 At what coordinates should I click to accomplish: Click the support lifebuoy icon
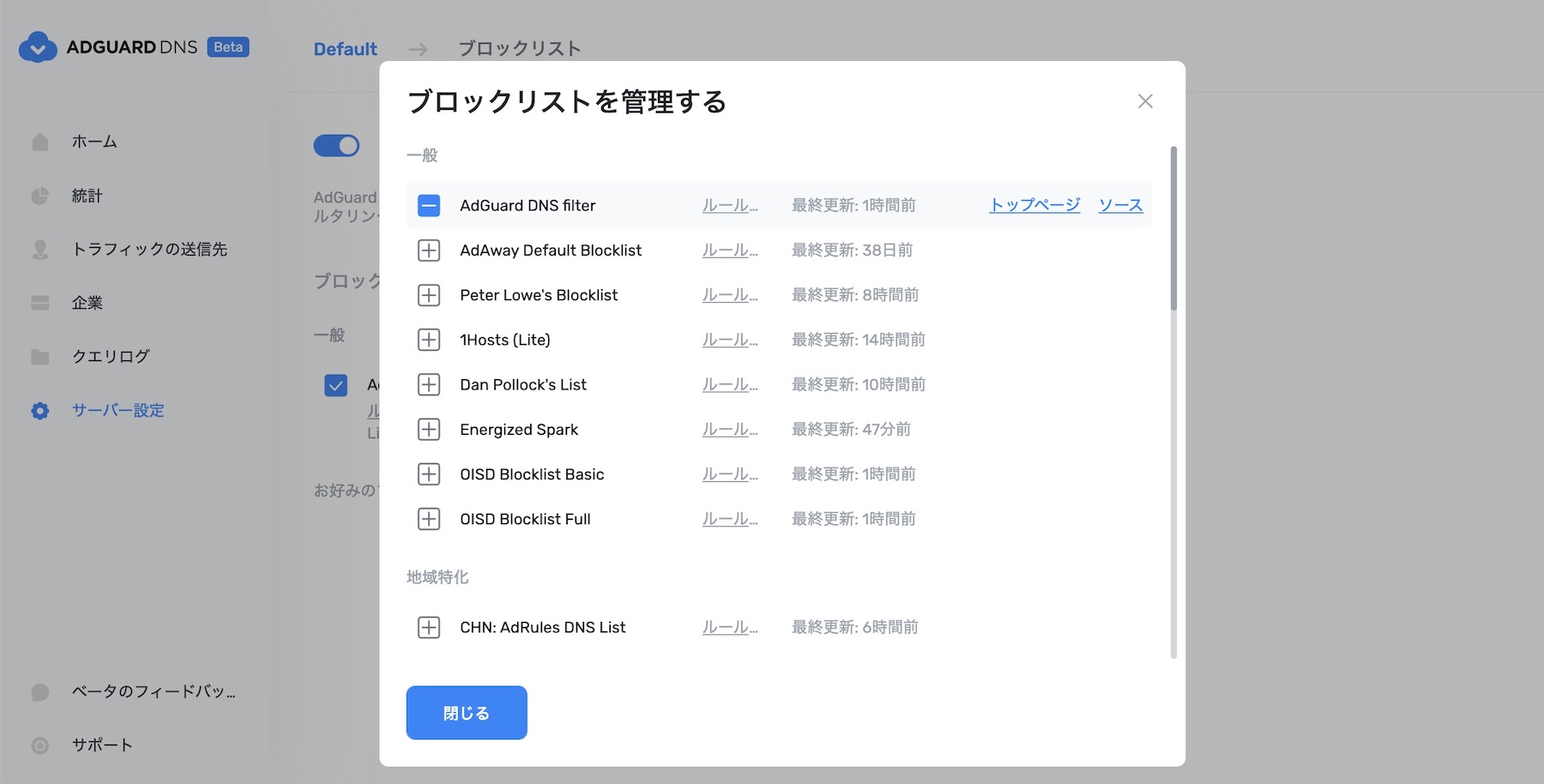40,745
